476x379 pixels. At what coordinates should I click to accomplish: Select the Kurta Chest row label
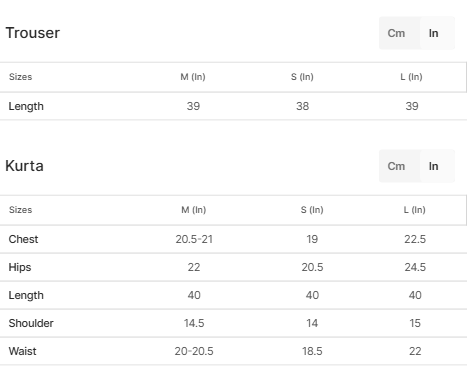[23, 239]
